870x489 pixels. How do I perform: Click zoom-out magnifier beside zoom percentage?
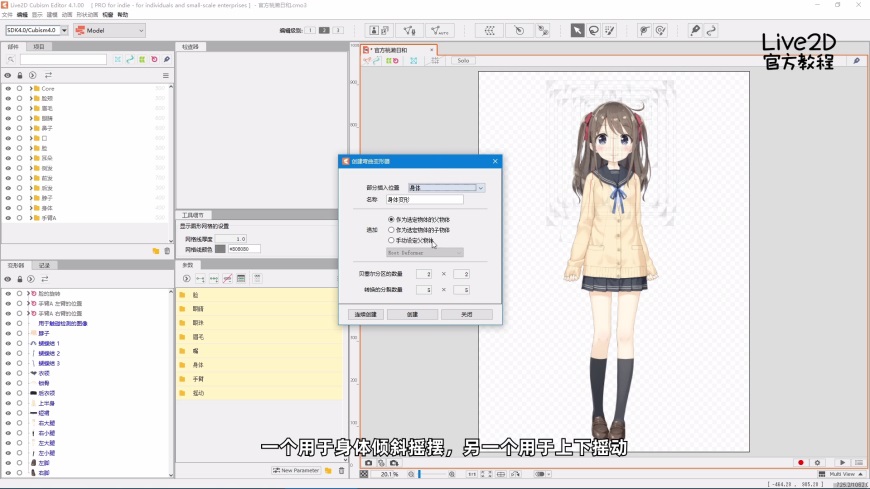[411, 474]
